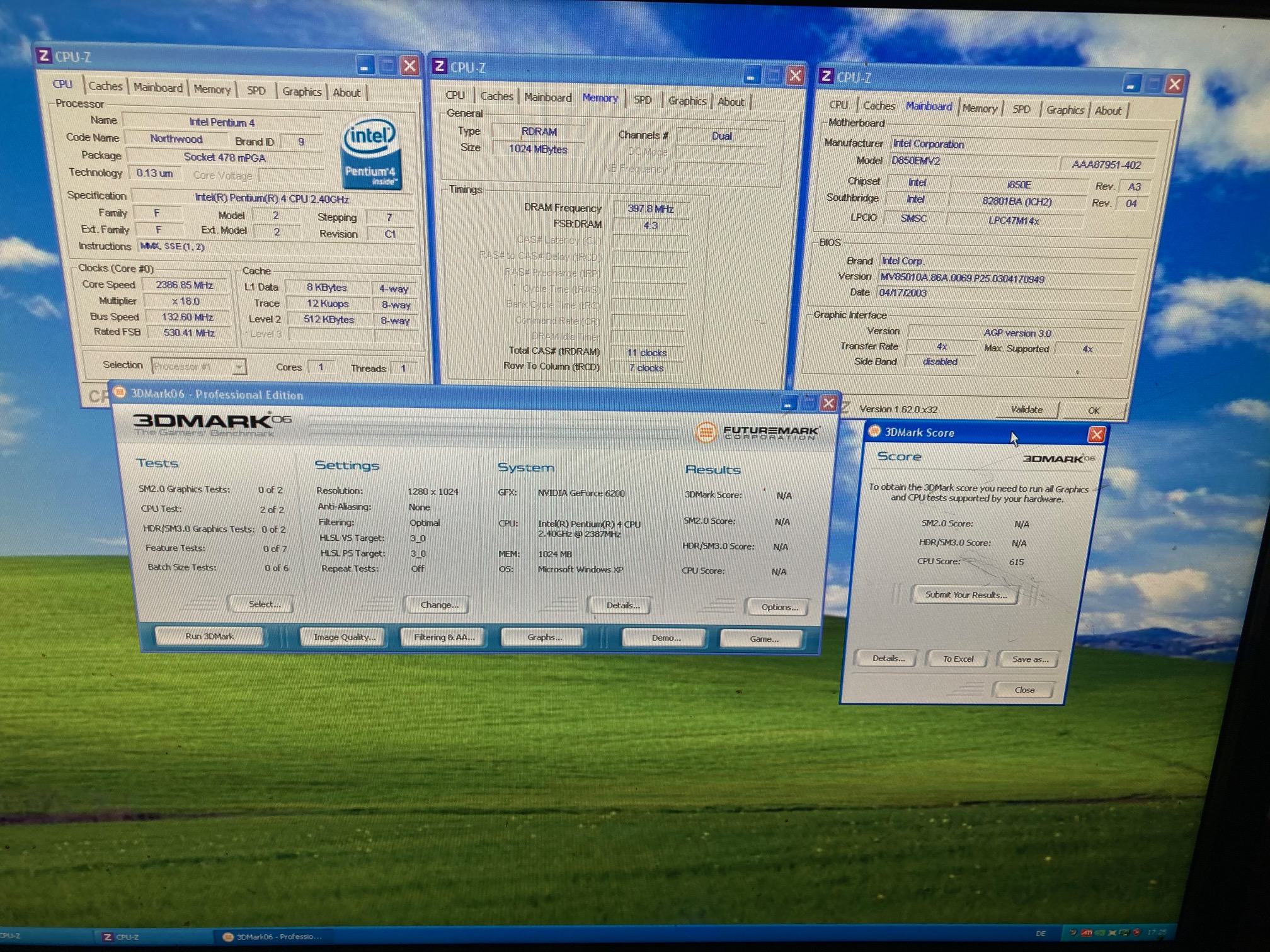Click the 3DMark06 Professional taskbar button

tap(273, 937)
